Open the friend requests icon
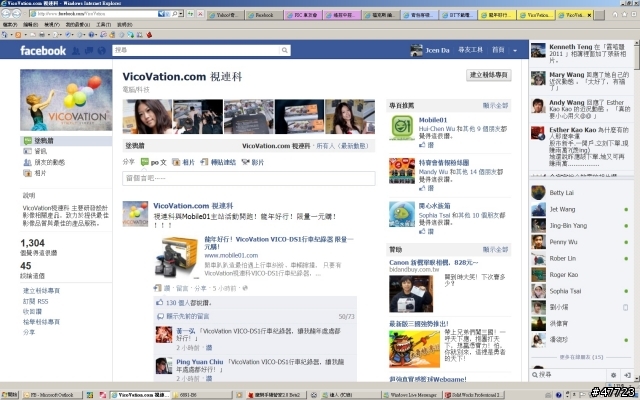This screenshot has height=400, width=640. pyautogui.click(x=76, y=51)
